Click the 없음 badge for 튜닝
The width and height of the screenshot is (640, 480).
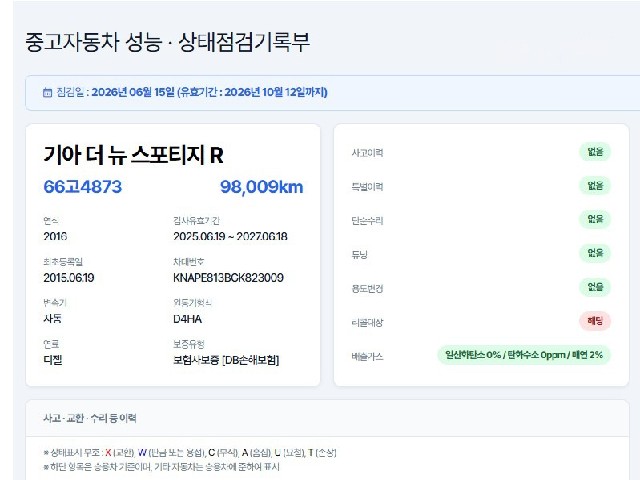pos(595,253)
